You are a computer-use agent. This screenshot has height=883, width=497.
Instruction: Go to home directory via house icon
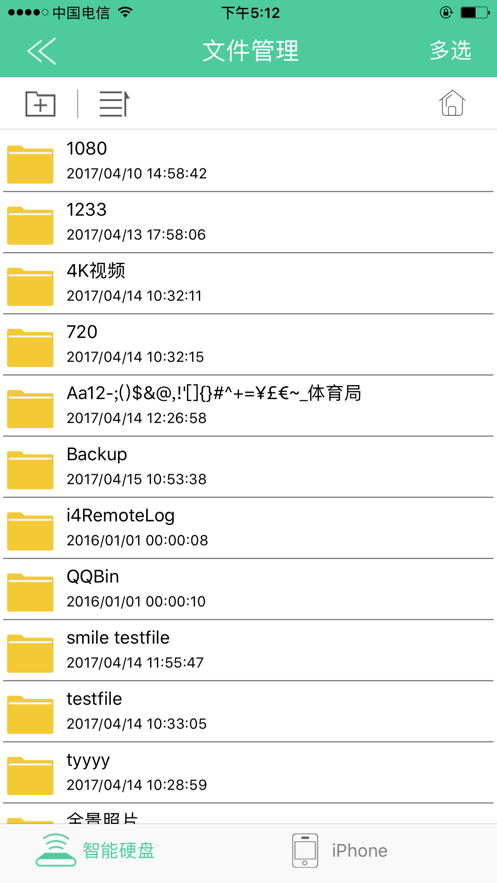point(452,103)
